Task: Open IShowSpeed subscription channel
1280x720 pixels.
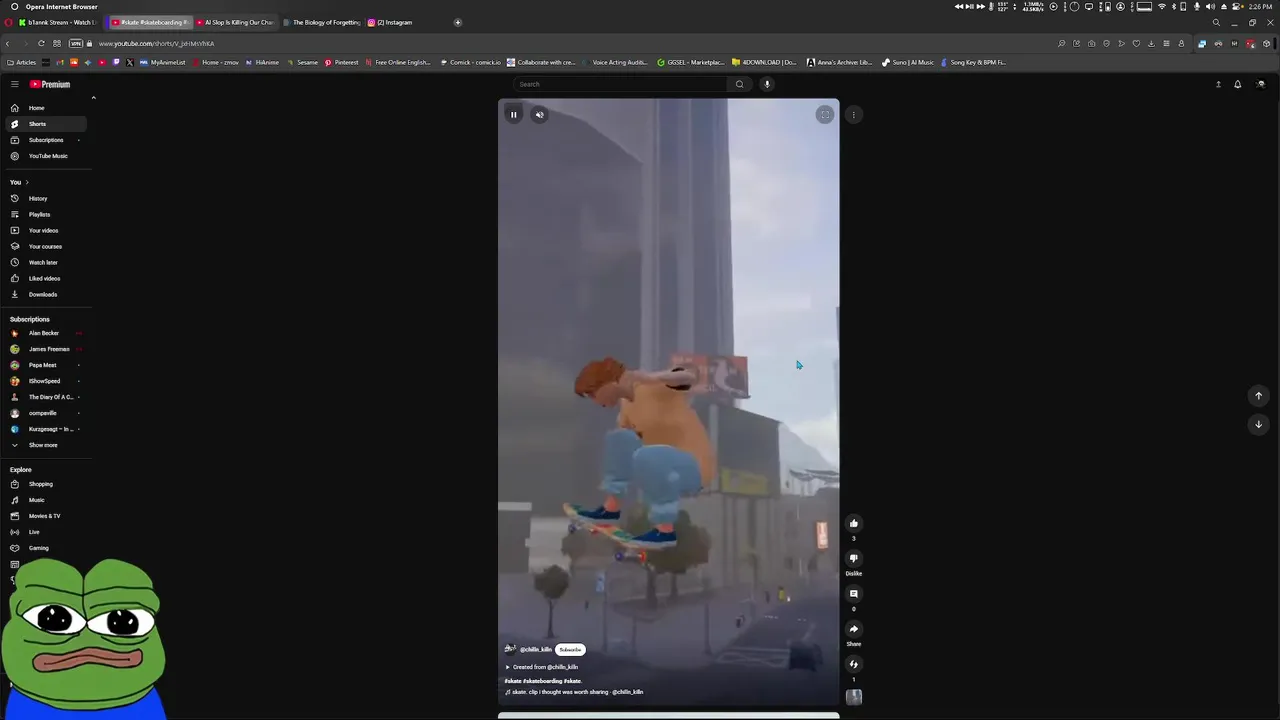Action: (44, 381)
